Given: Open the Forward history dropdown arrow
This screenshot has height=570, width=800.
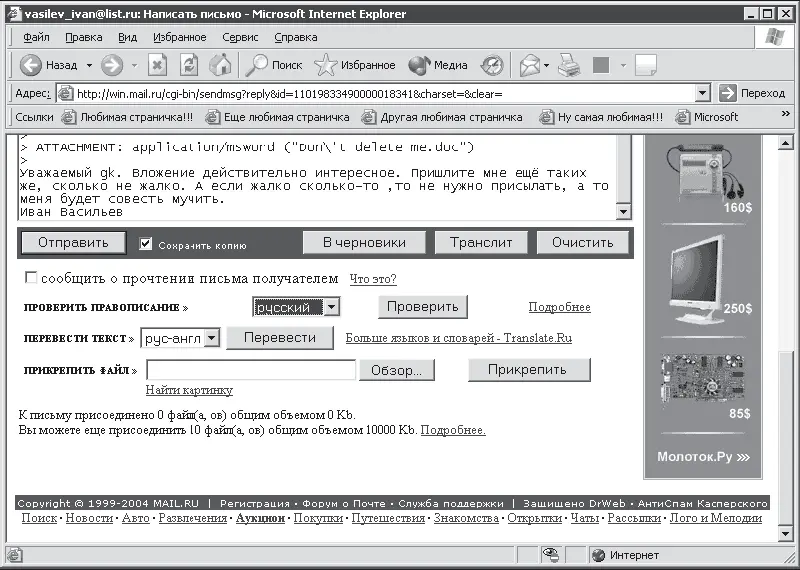Looking at the screenshot, I should 134,65.
